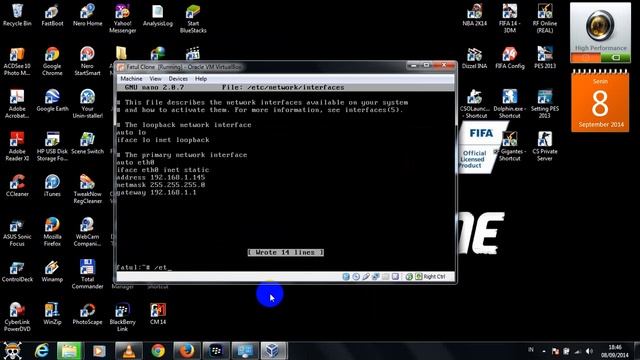Open the WebCam Companion desktop shortcut
The image size is (640, 360).
[x=87, y=232]
